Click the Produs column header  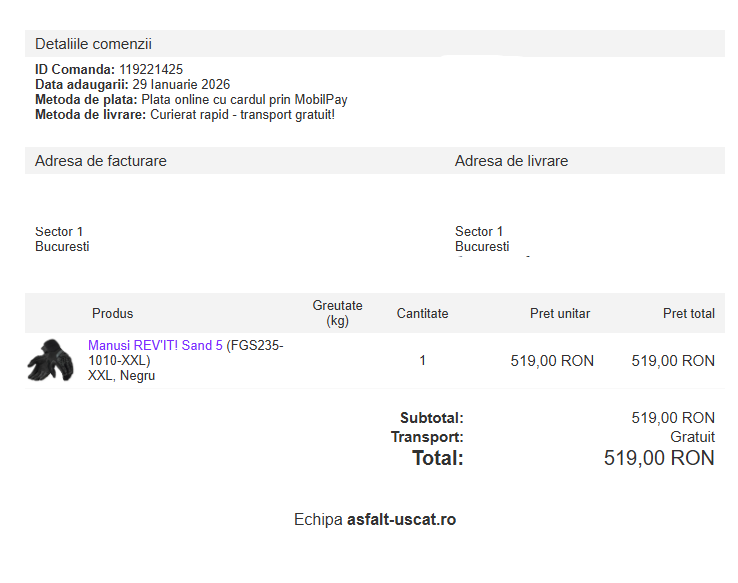(112, 313)
